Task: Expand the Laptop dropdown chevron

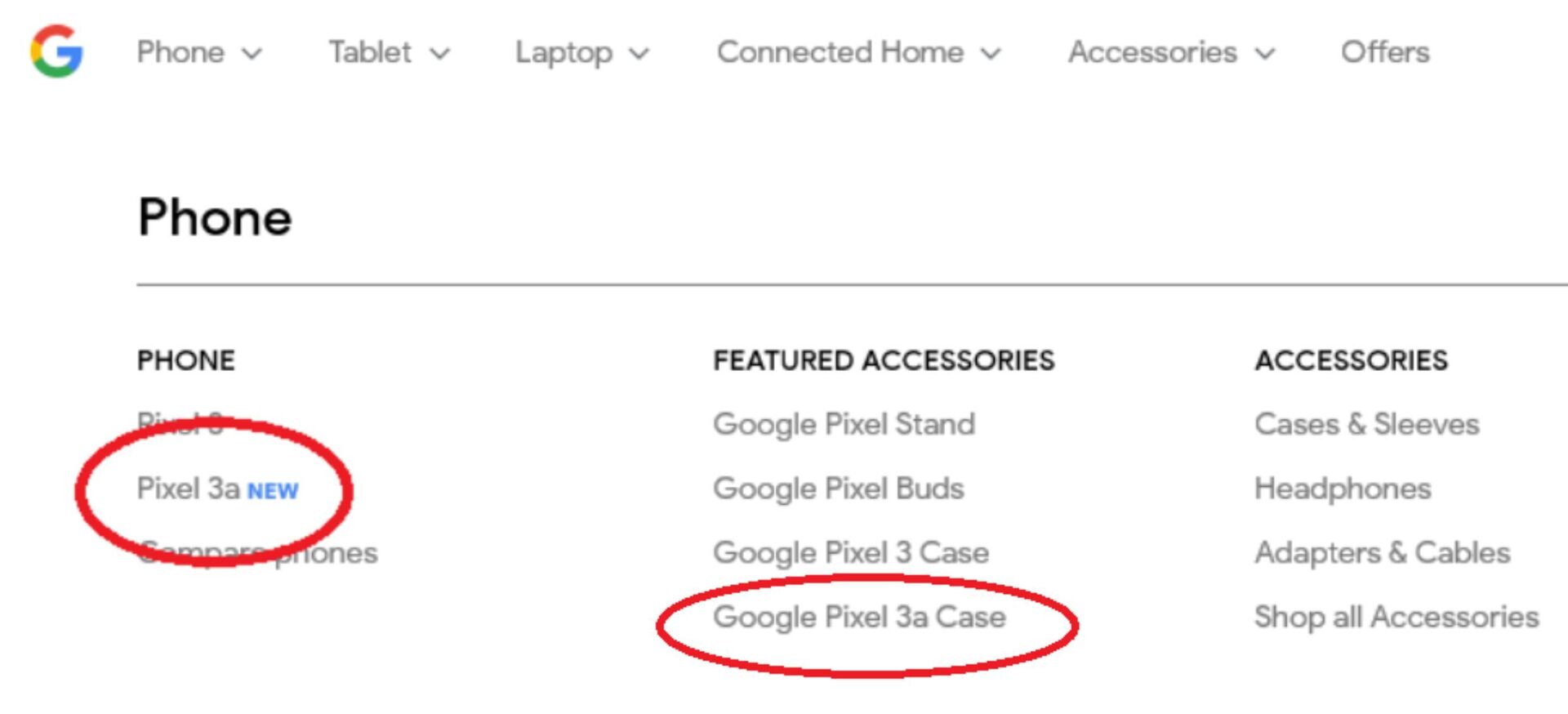Action: click(639, 54)
